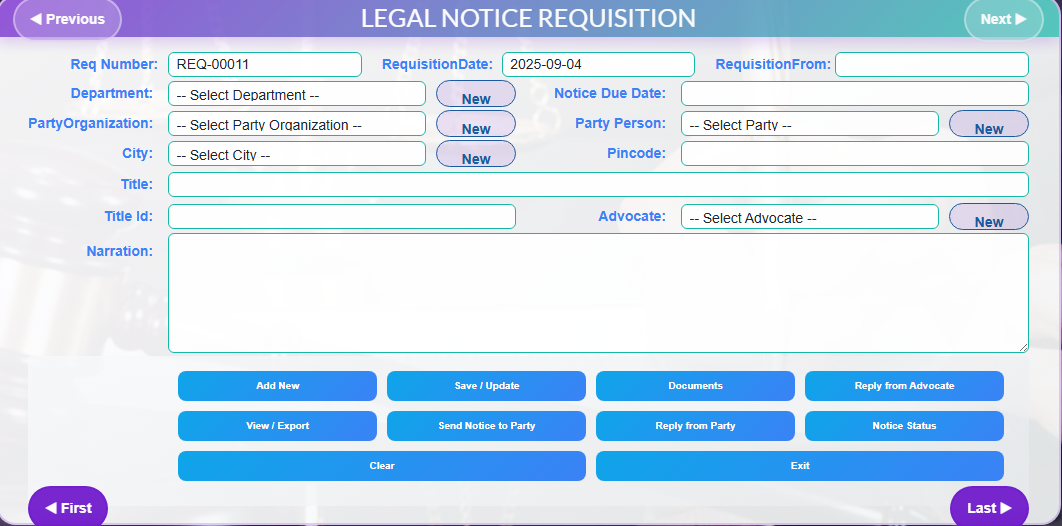
Task: Exit the Legal Notice Requisition form
Action: pos(799,466)
